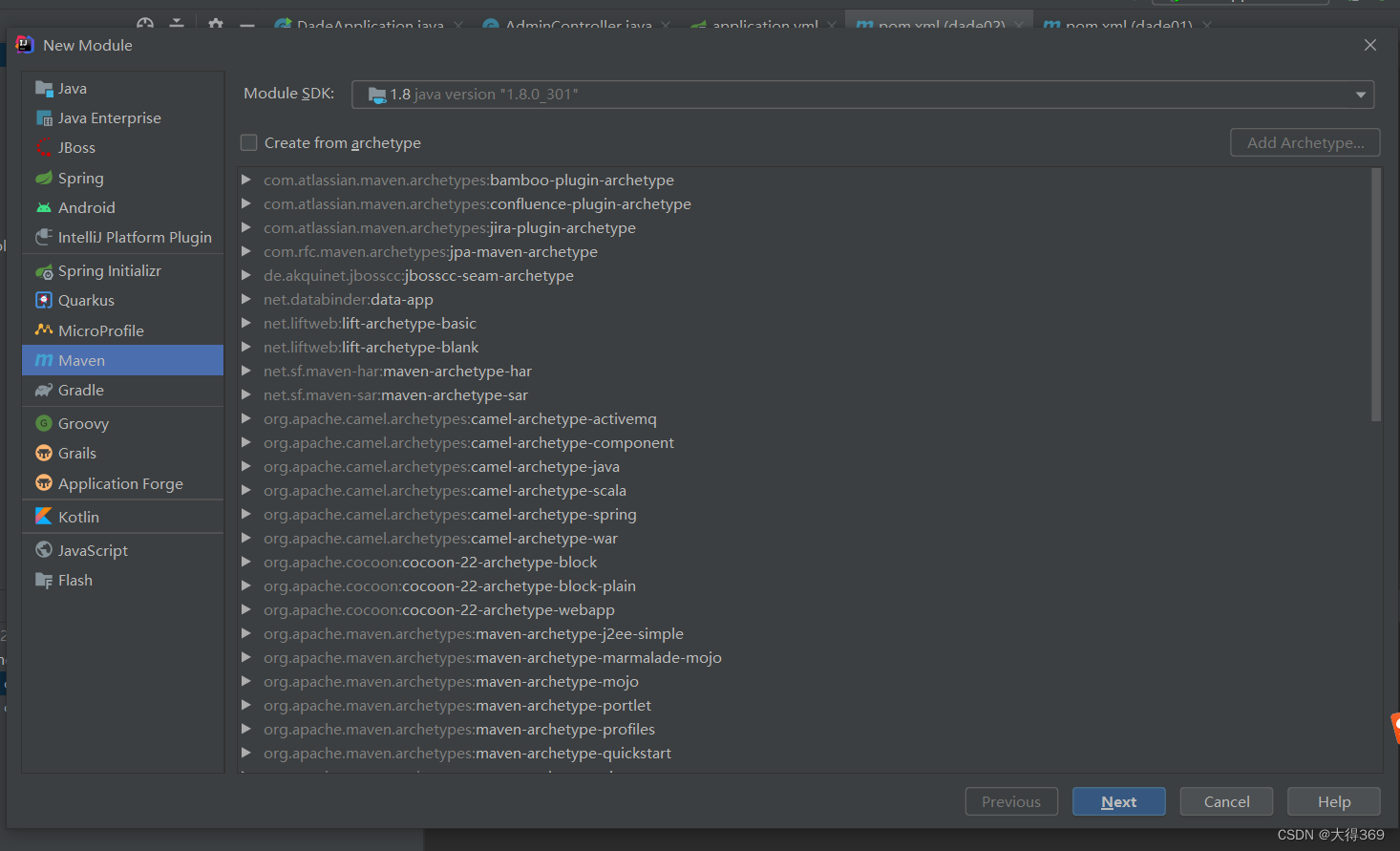Click the IntelliJ Platform Plugin icon
Image resolution: width=1400 pixels, height=851 pixels.
click(x=44, y=238)
